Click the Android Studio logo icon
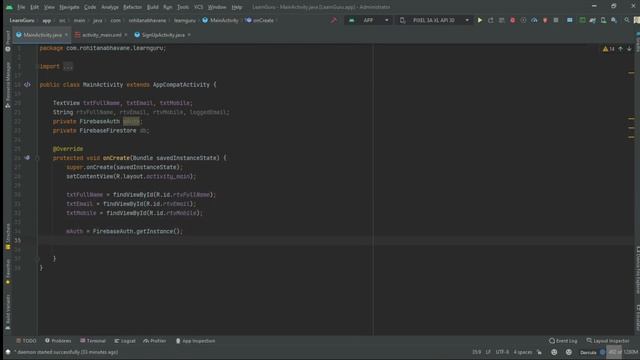The image size is (640, 360). click(9, 7)
